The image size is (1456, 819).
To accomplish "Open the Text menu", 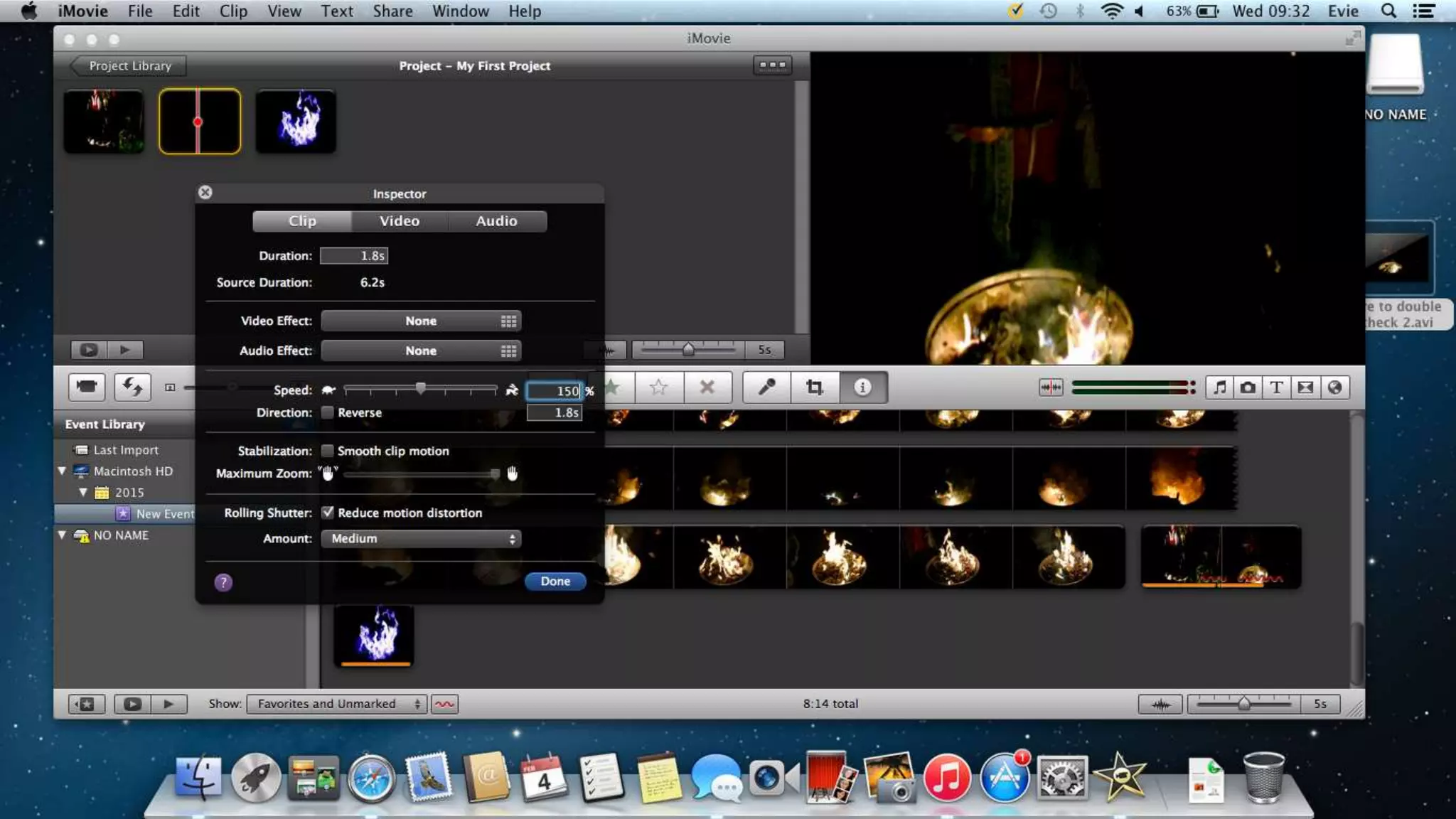I will 337,11.
